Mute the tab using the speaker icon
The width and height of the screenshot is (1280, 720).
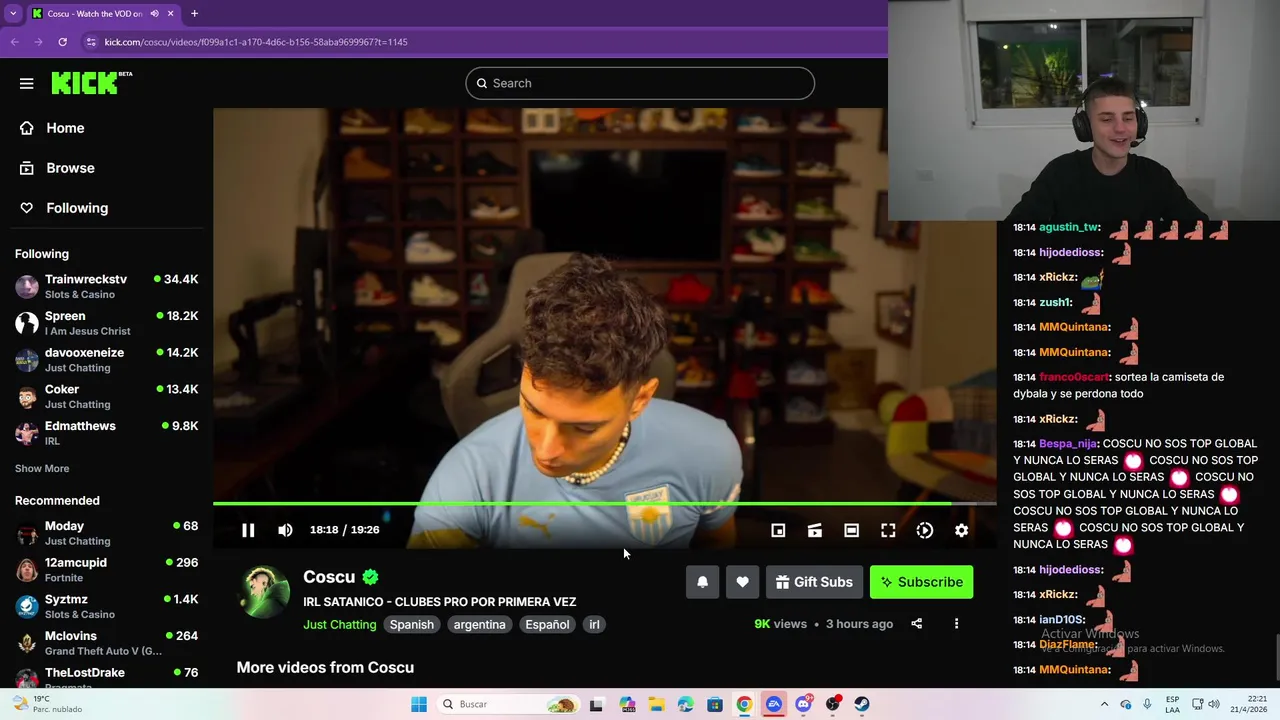154,13
